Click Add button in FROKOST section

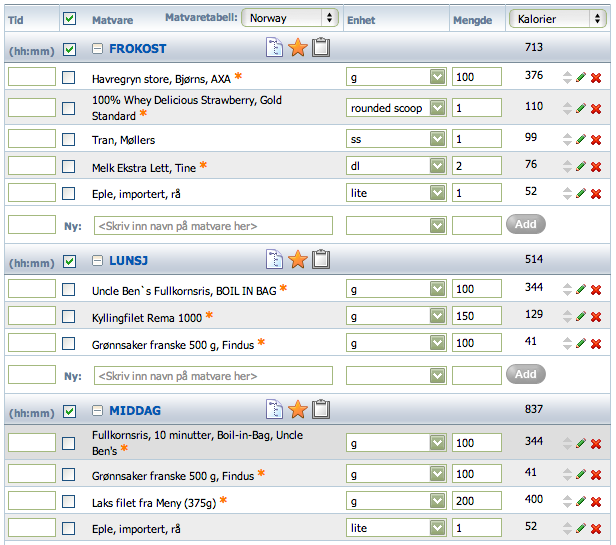click(x=526, y=224)
